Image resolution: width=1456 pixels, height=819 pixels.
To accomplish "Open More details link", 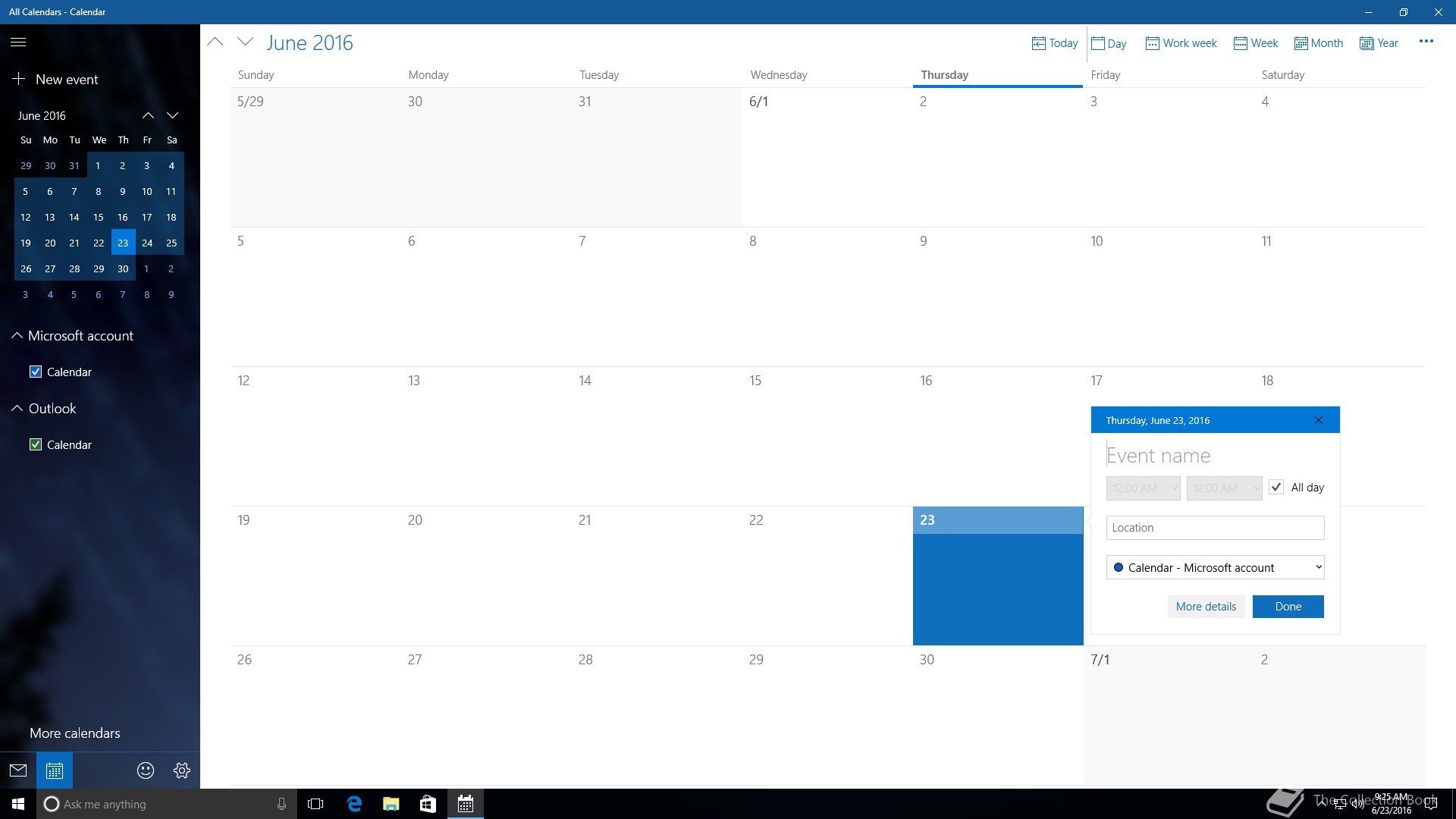I will (1206, 607).
